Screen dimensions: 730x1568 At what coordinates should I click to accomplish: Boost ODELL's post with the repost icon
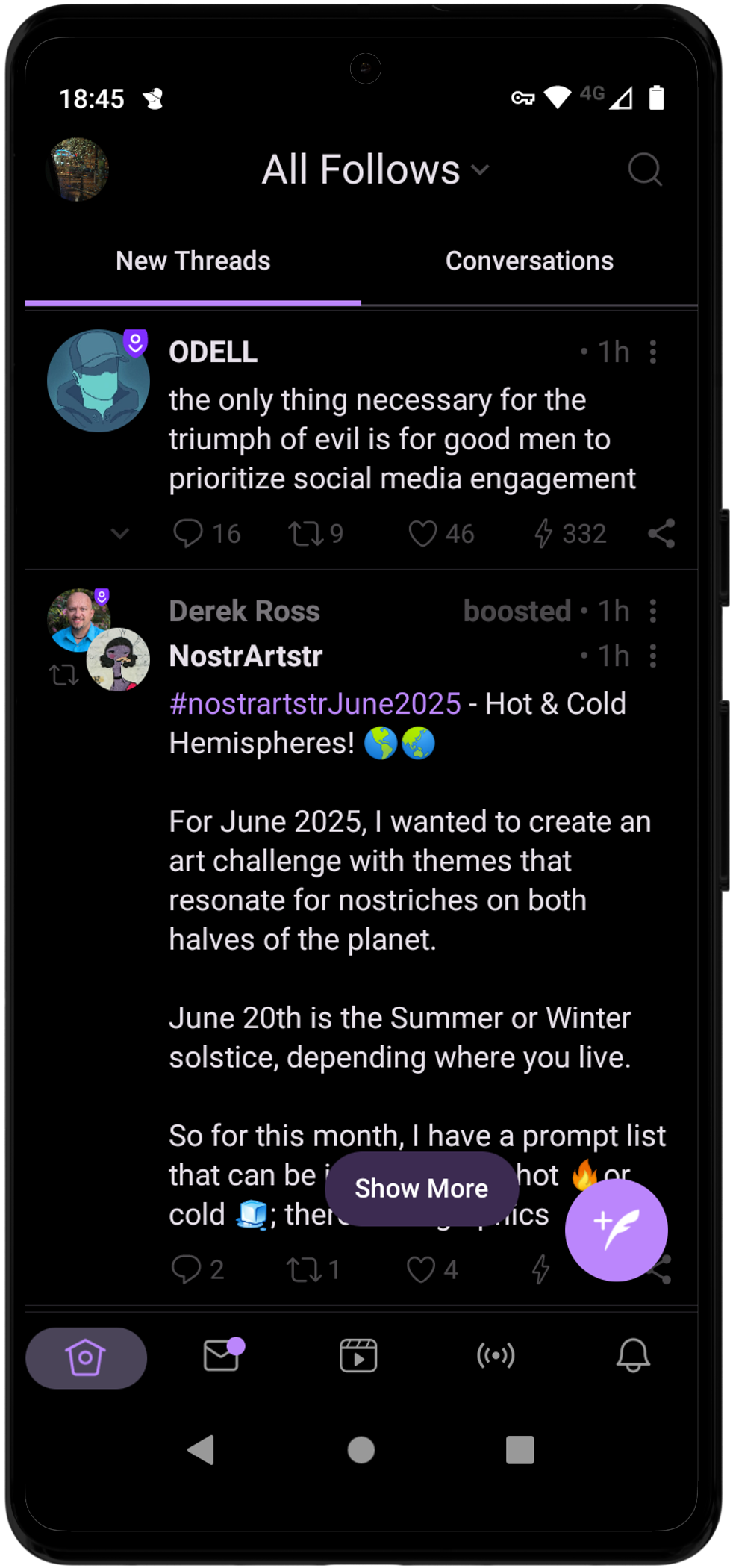[305, 533]
